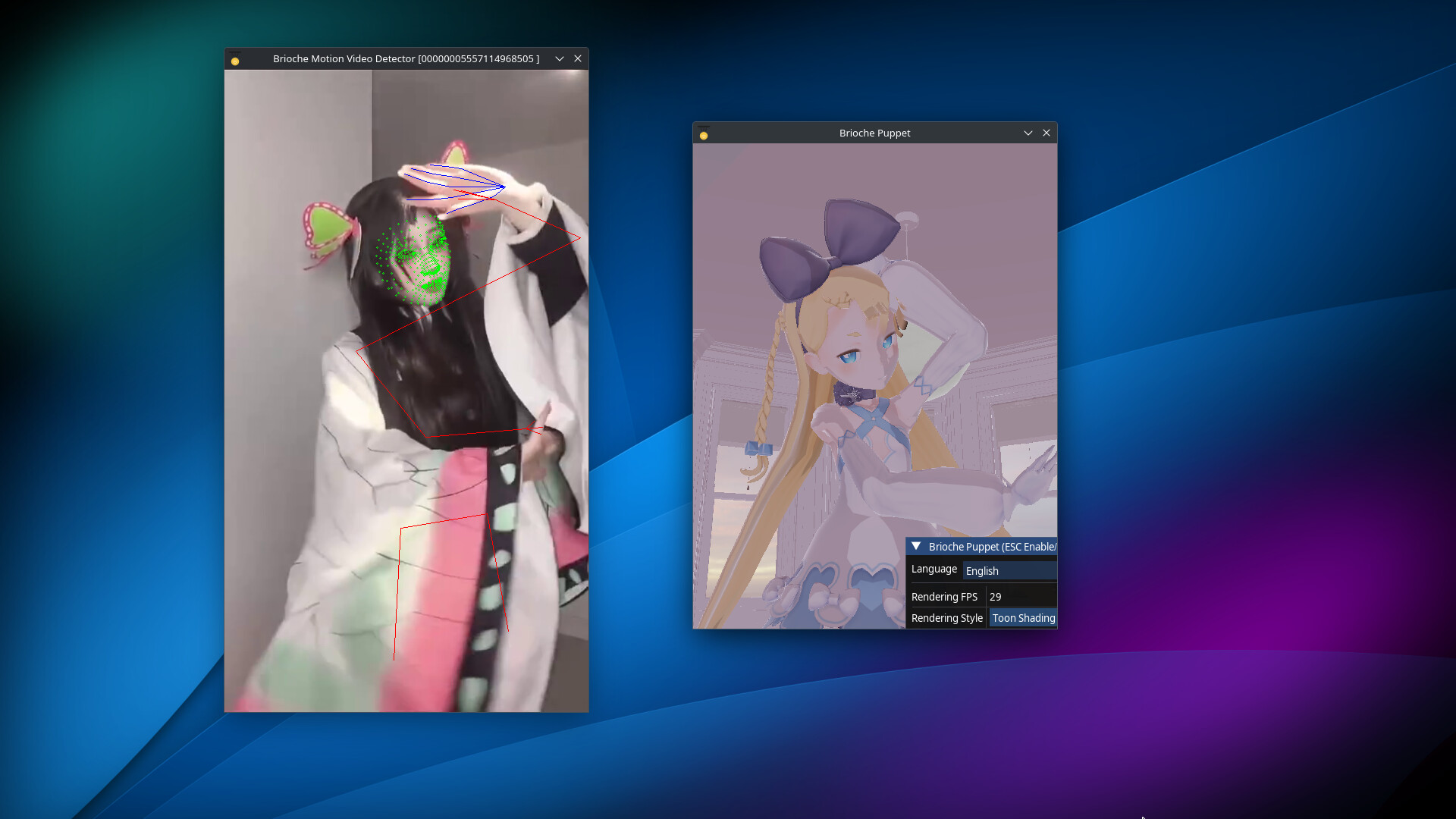Image resolution: width=1456 pixels, height=819 pixels.
Task: Click the Brioche Puppet window app icon
Action: [x=704, y=133]
